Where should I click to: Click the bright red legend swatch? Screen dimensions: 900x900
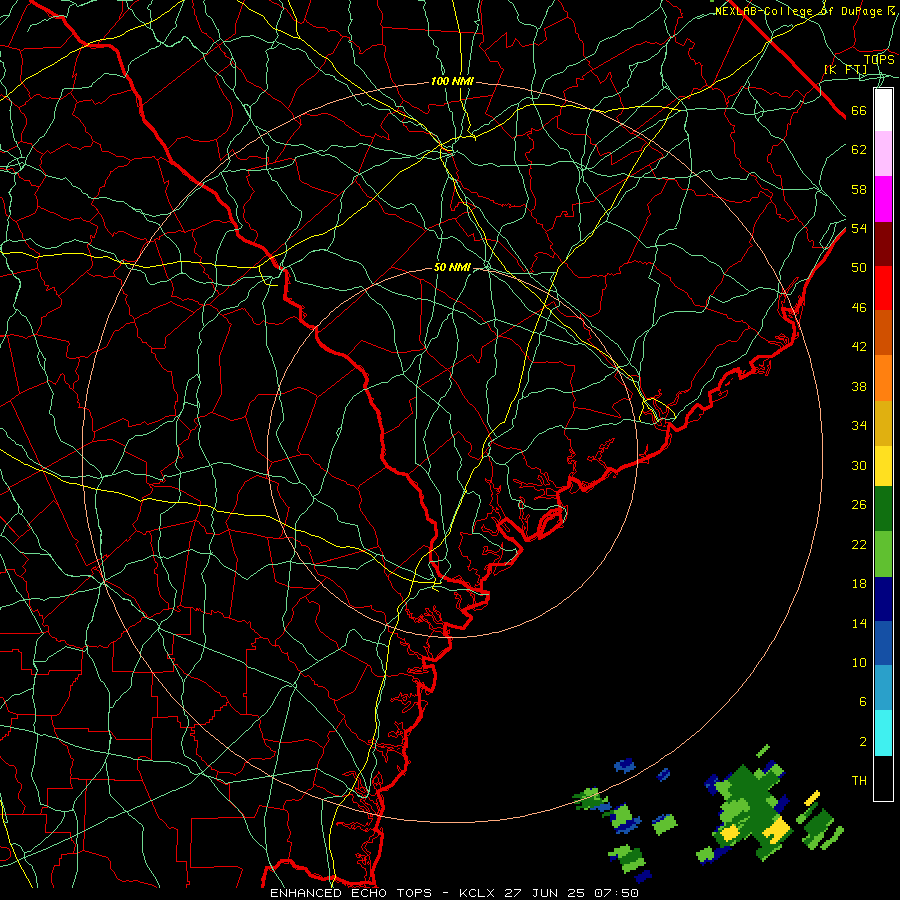[x=883, y=288]
